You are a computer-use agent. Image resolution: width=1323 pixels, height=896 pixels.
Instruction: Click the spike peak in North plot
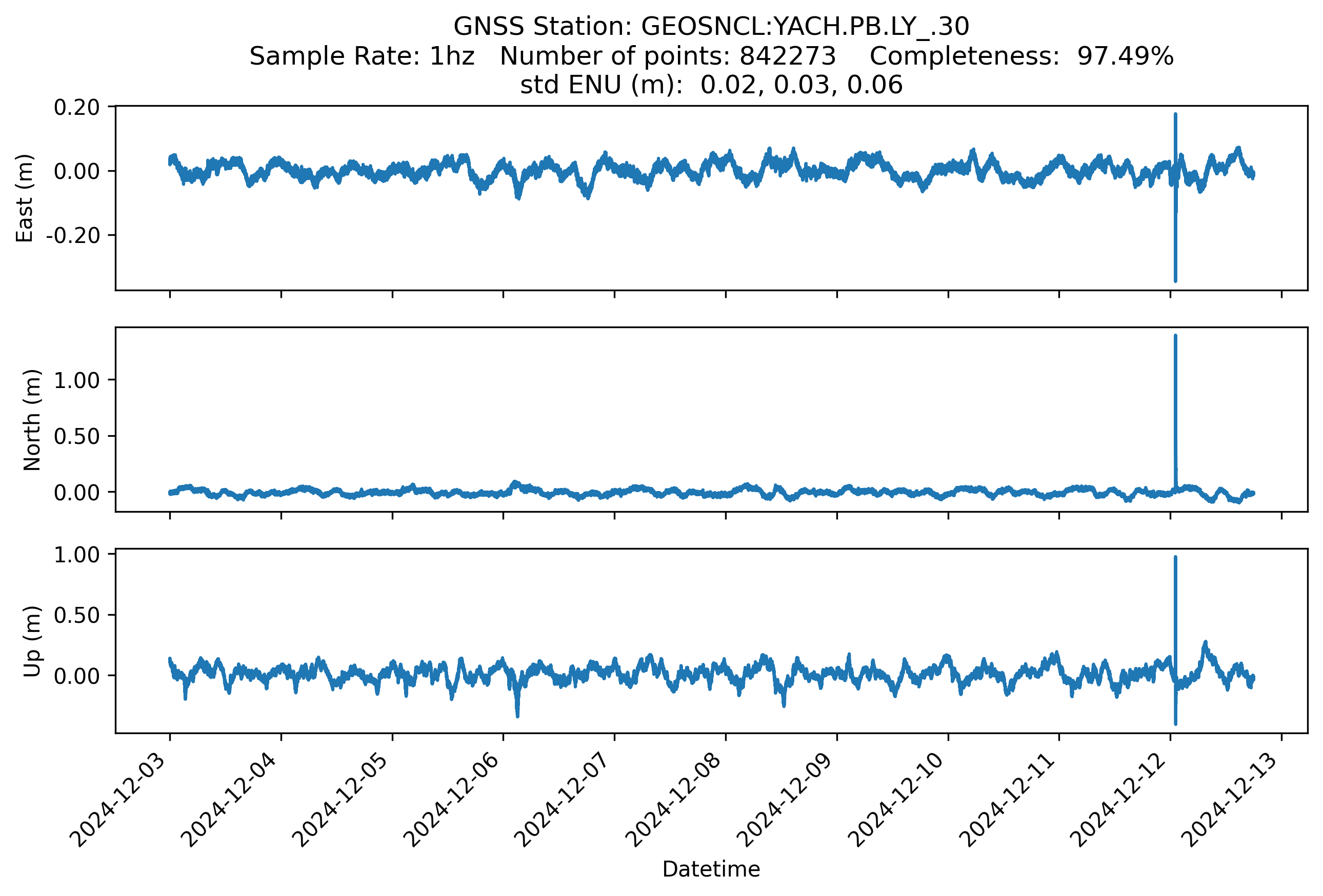coord(1175,337)
